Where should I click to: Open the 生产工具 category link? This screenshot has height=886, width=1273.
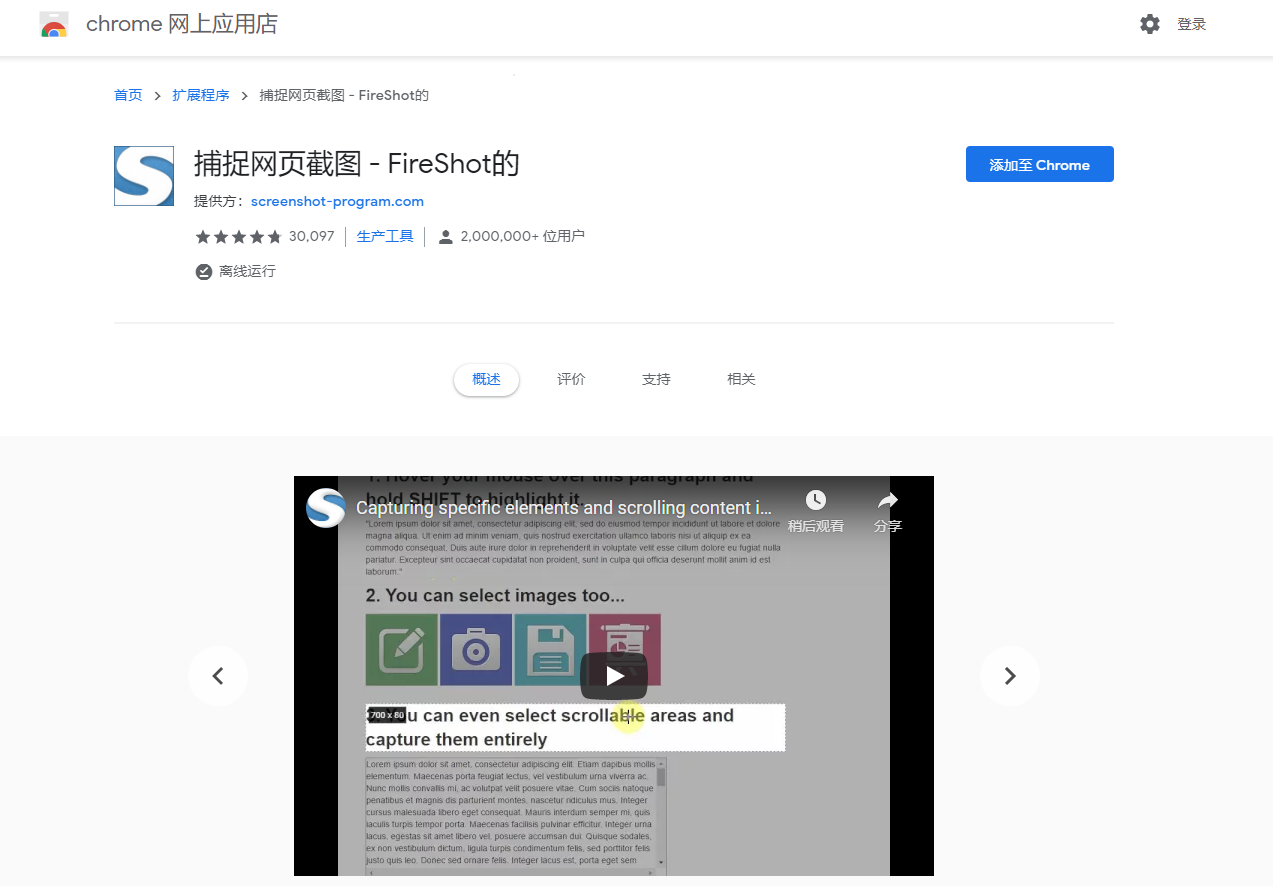tap(385, 237)
